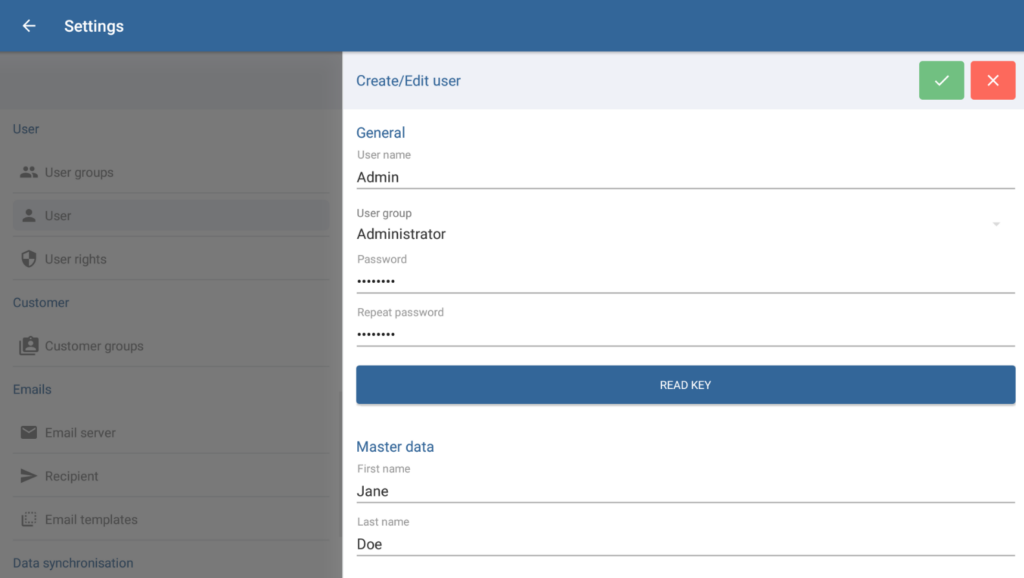The width and height of the screenshot is (1024, 578).
Task: Expand the User group dropdown arrow
Action: tap(996, 224)
